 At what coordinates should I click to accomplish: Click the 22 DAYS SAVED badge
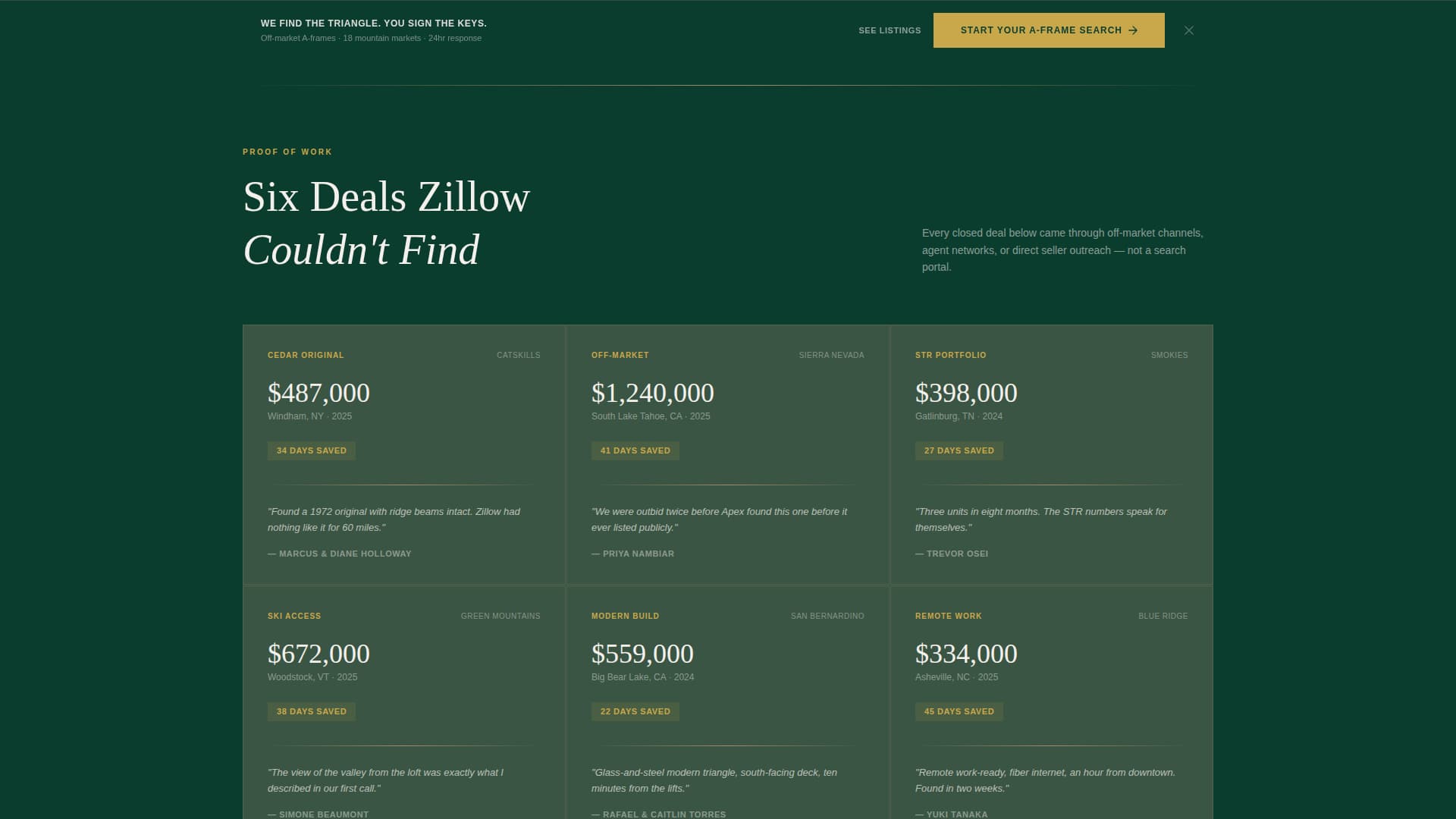click(635, 711)
